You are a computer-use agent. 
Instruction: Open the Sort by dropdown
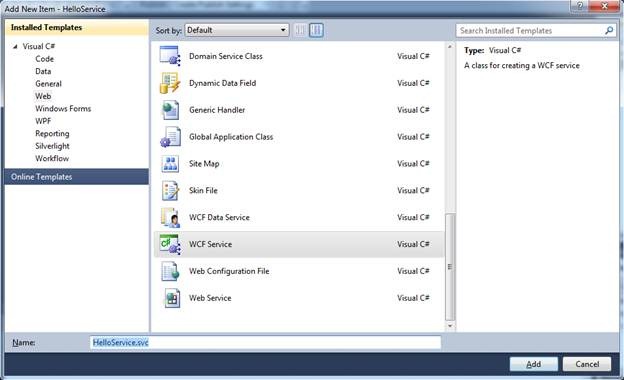pos(237,30)
